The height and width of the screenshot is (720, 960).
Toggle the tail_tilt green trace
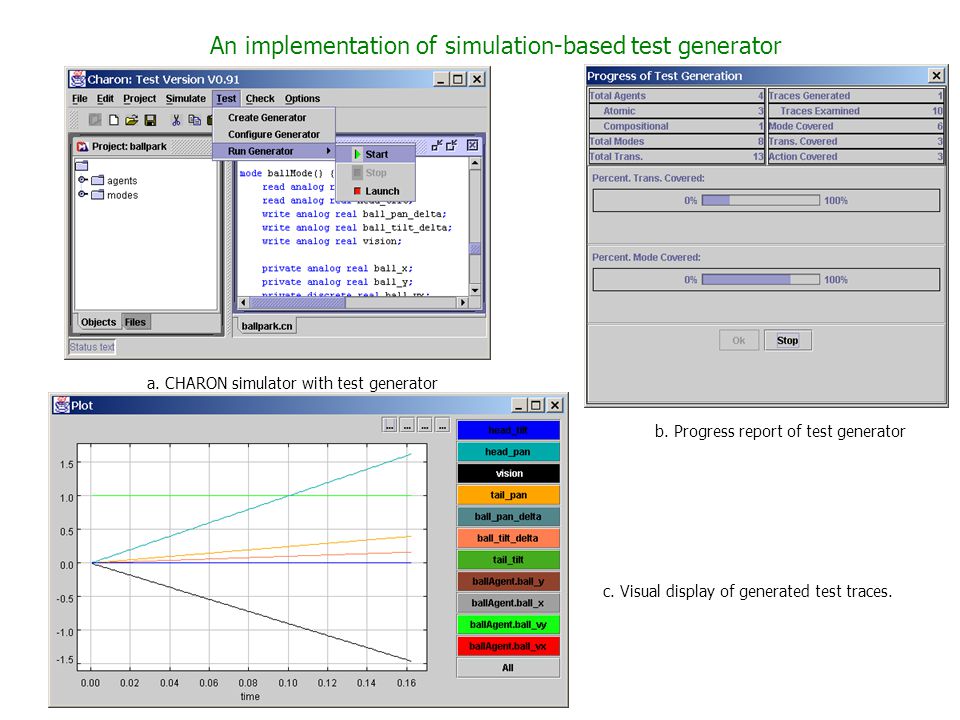tap(508, 560)
